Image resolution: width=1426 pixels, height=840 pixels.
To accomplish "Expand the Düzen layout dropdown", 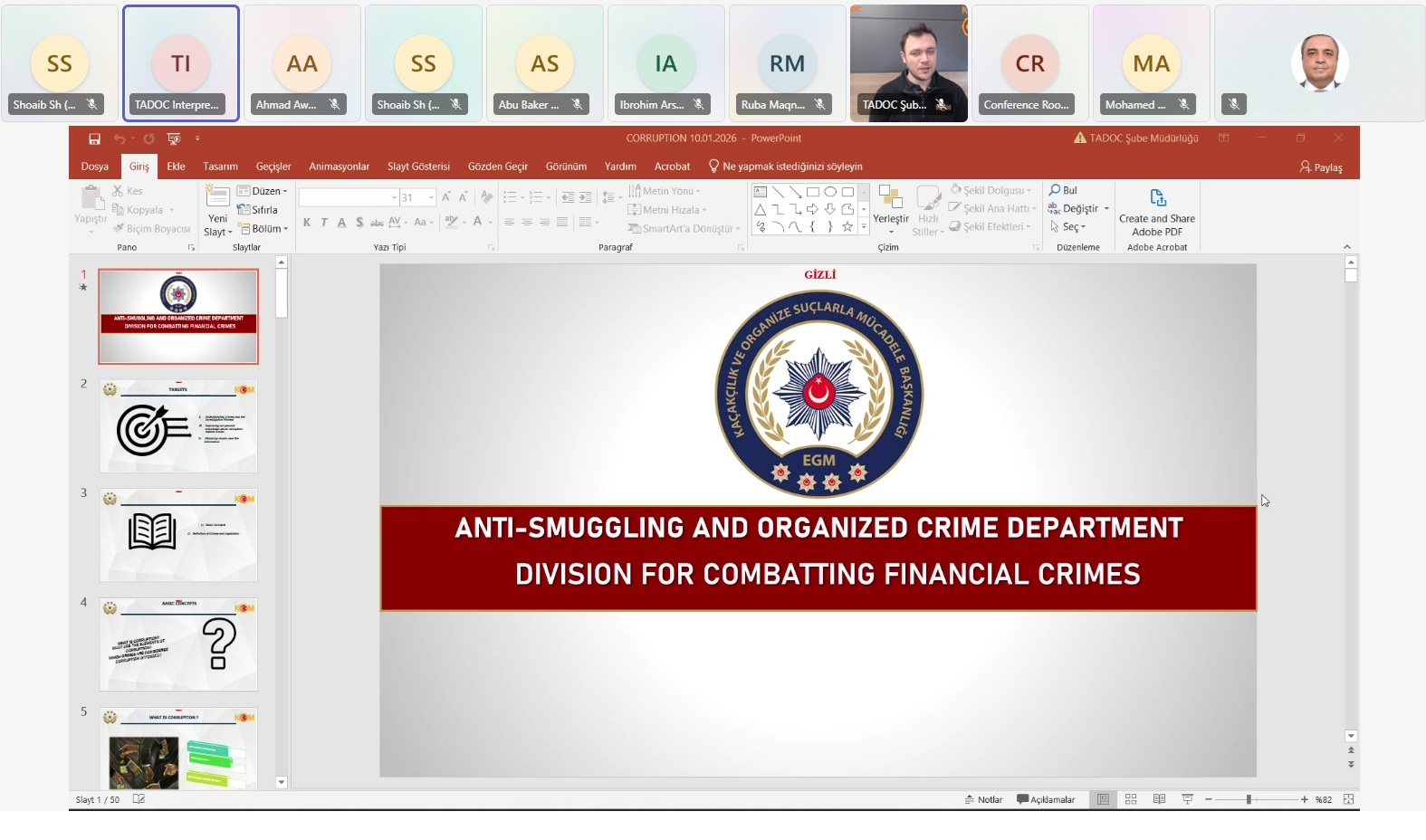I will [263, 191].
